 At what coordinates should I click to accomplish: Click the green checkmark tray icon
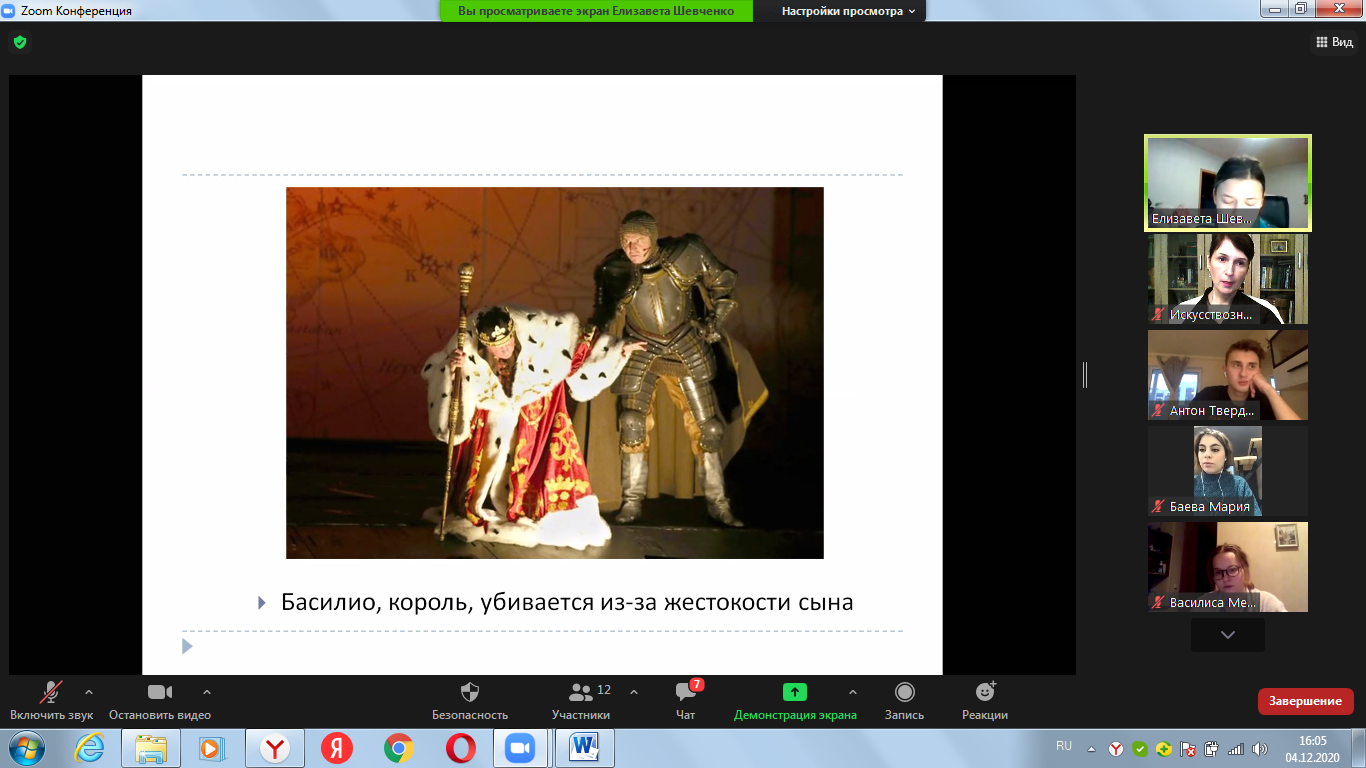click(x=1140, y=748)
